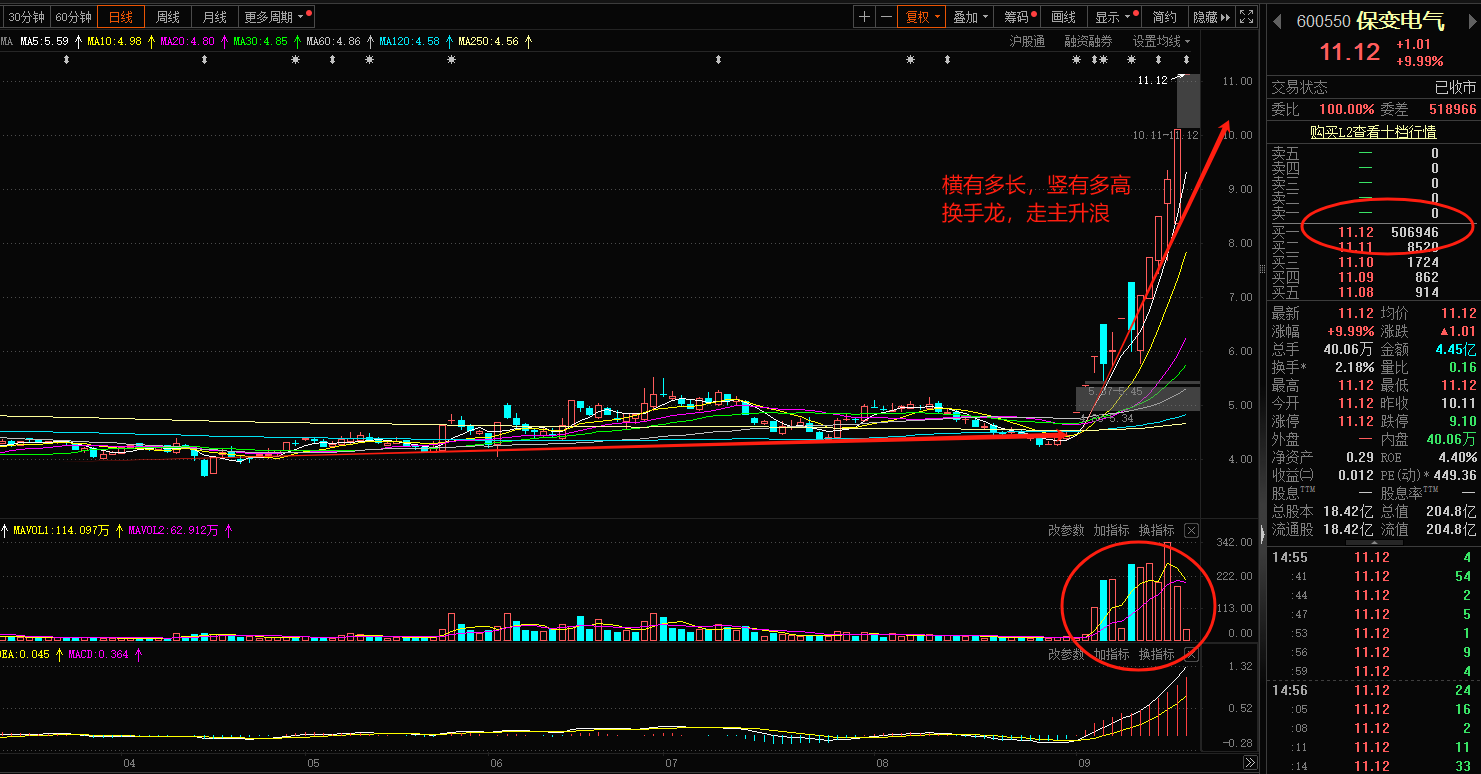Click the MA10 yellow arrow icon

[x=151, y=42]
